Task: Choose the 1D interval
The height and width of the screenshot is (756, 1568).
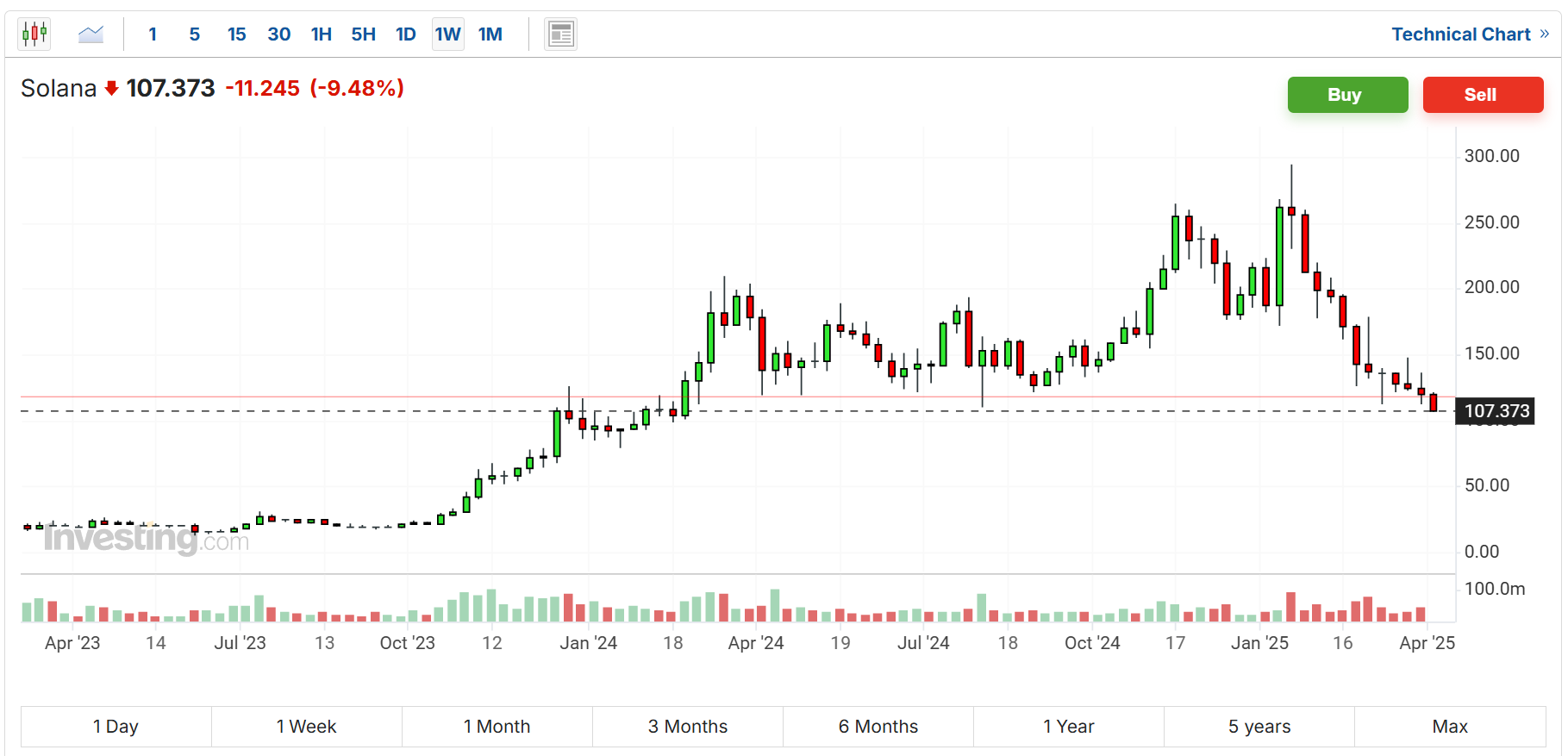Action: pyautogui.click(x=405, y=34)
